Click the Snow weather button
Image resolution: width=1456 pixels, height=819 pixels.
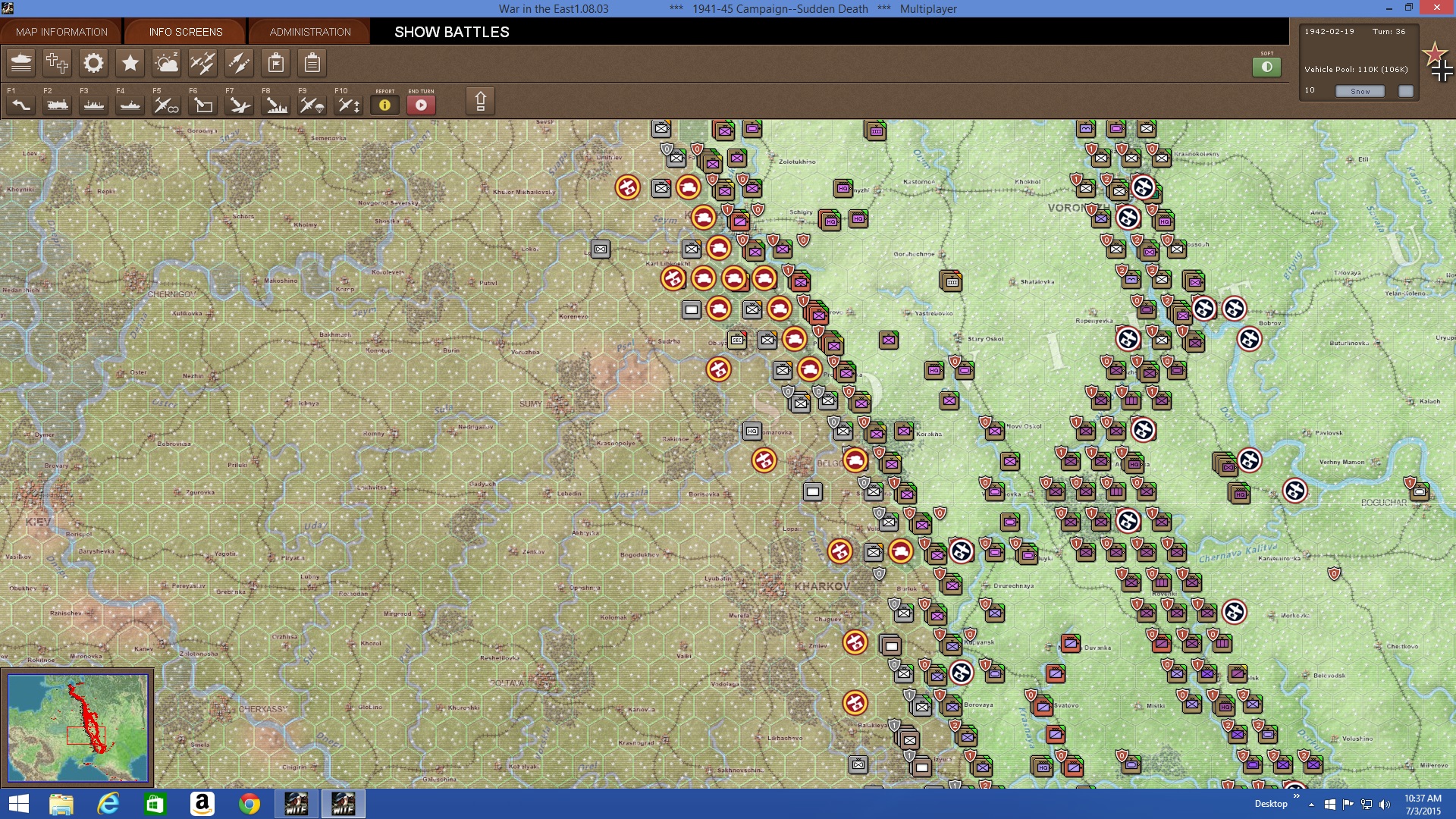click(x=1360, y=91)
